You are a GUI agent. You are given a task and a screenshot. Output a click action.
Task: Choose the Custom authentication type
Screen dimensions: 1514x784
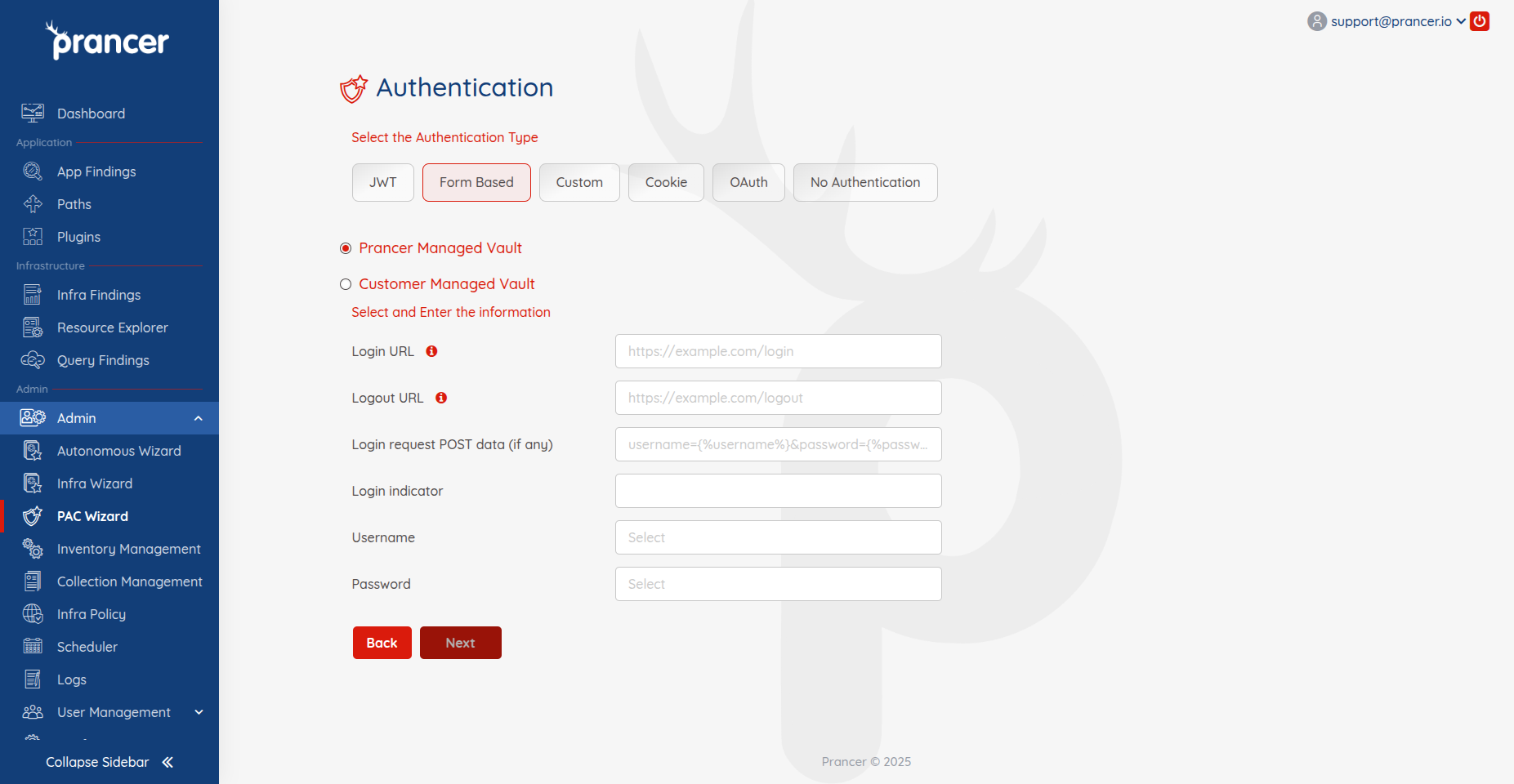click(579, 182)
